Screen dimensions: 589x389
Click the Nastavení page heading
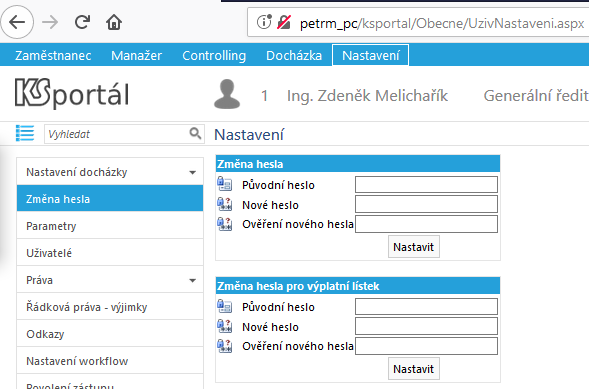[249, 134]
